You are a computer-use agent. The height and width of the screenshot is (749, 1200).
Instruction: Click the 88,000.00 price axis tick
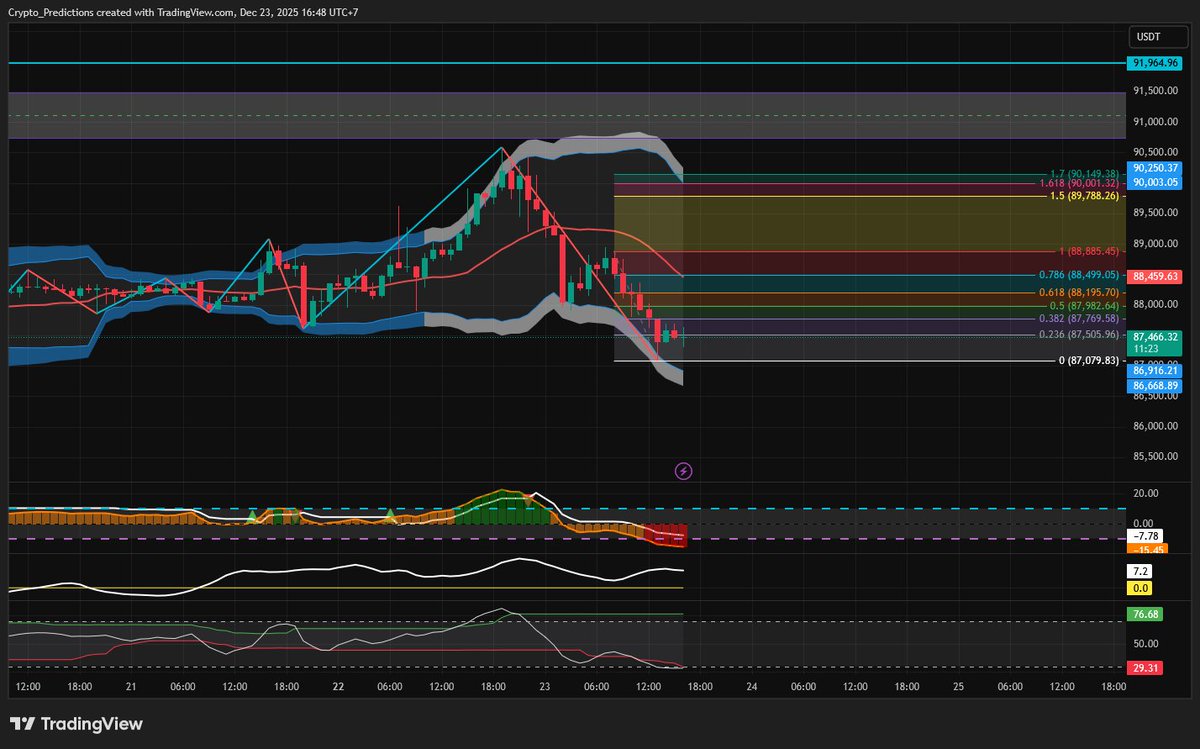[x=1154, y=304]
